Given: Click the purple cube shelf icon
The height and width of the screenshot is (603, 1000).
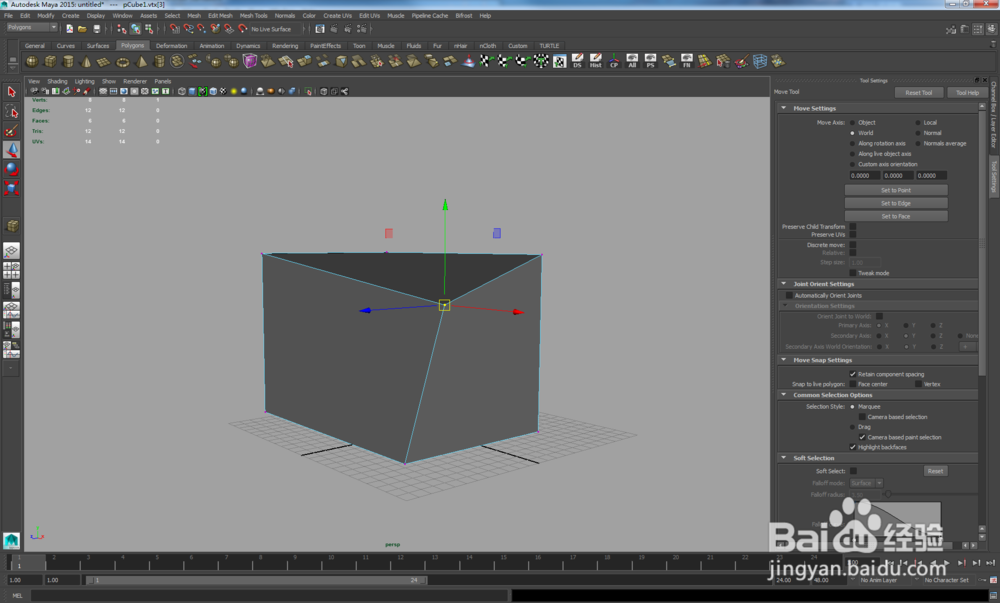Looking at the screenshot, I should point(250,61).
